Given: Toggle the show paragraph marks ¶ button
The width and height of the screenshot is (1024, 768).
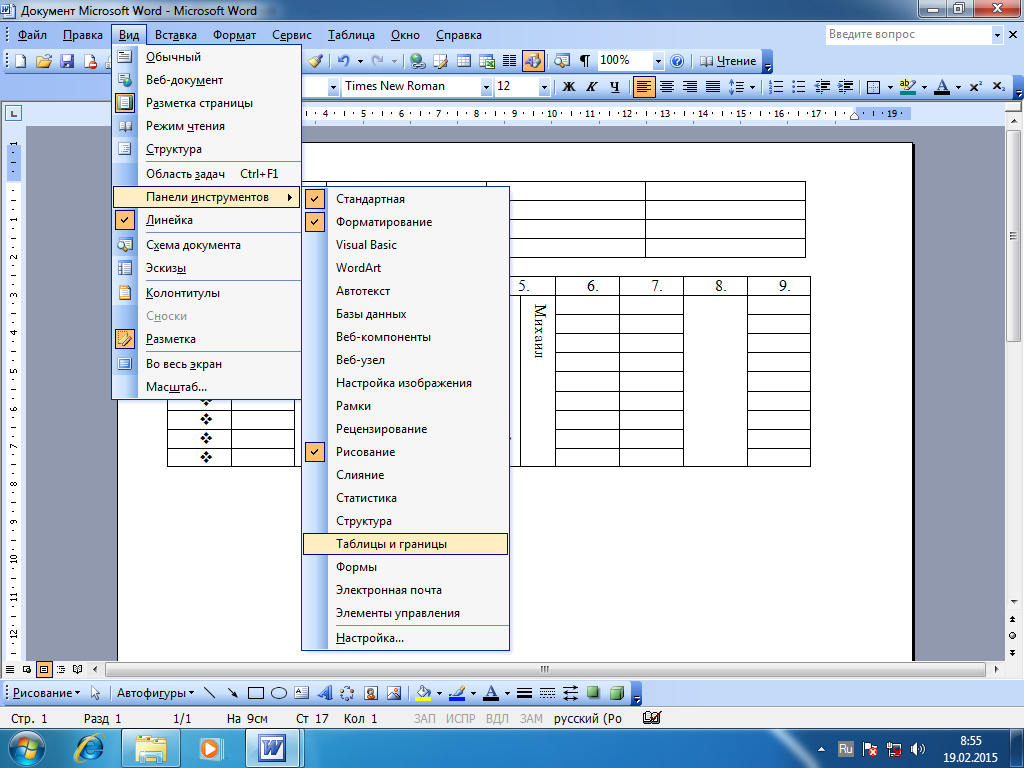Looking at the screenshot, I should coord(584,61).
